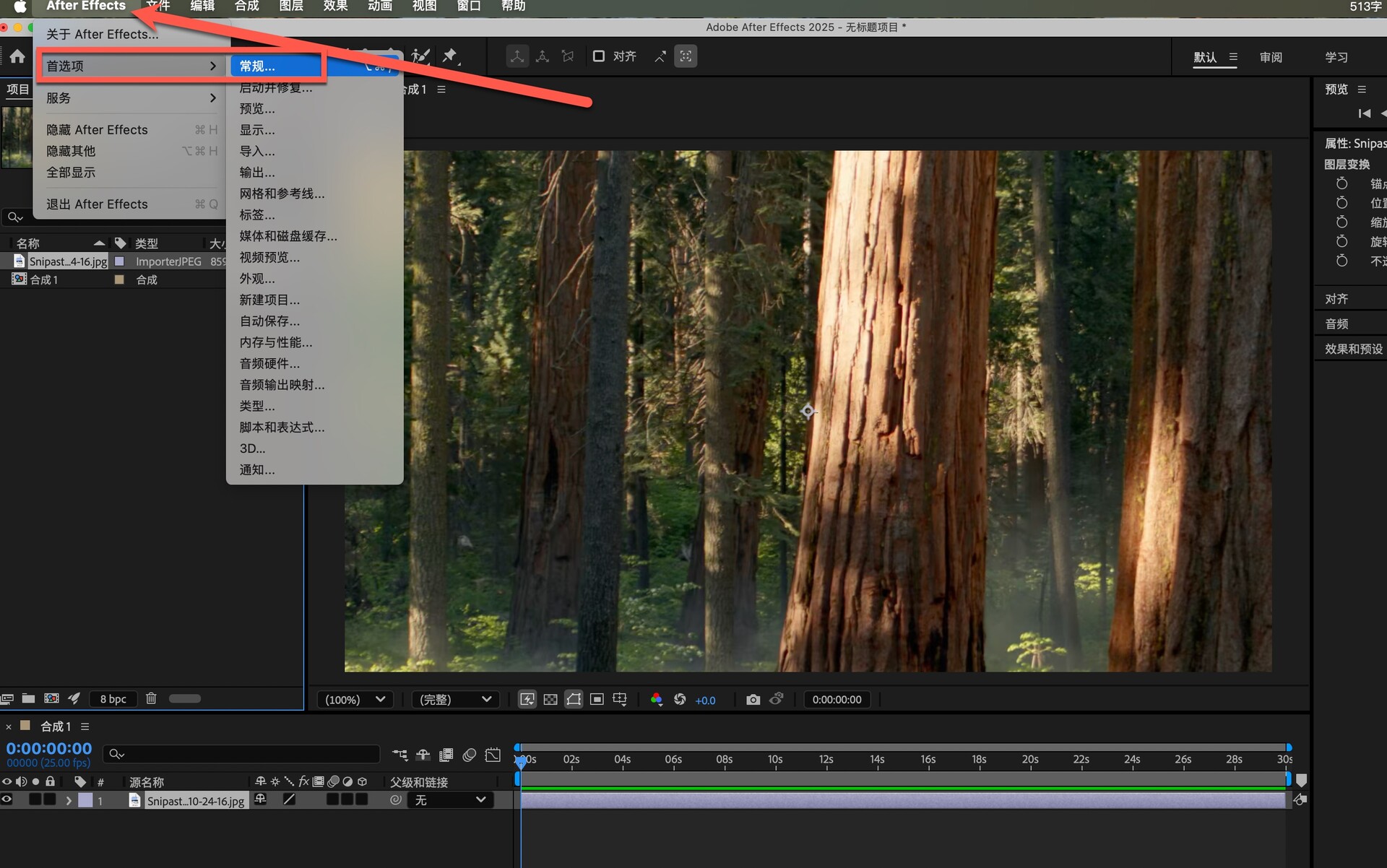Click the purple label swatch of layer 1
The width and height of the screenshot is (1387, 868).
[x=85, y=800]
